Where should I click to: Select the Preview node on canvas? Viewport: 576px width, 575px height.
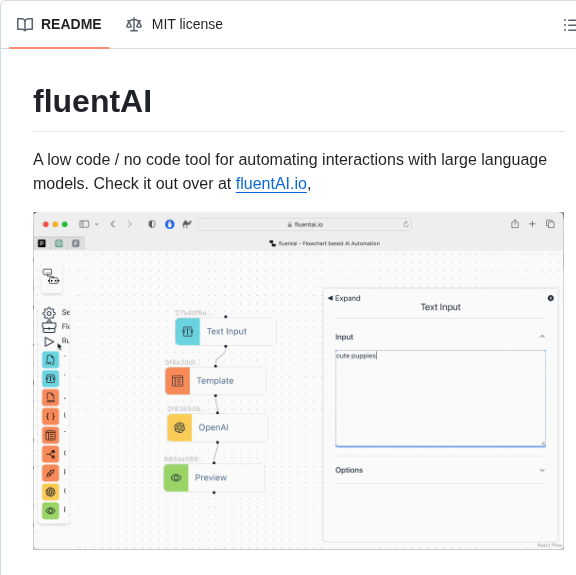214,477
